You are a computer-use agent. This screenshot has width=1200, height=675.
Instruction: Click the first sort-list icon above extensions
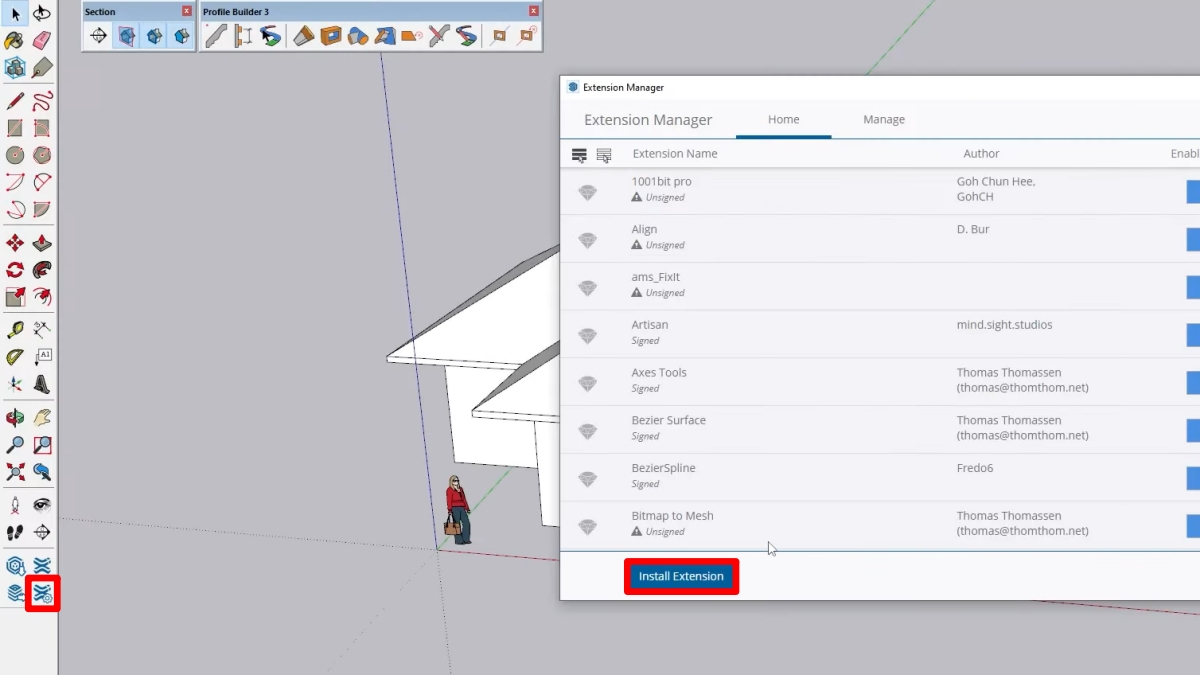[579, 155]
